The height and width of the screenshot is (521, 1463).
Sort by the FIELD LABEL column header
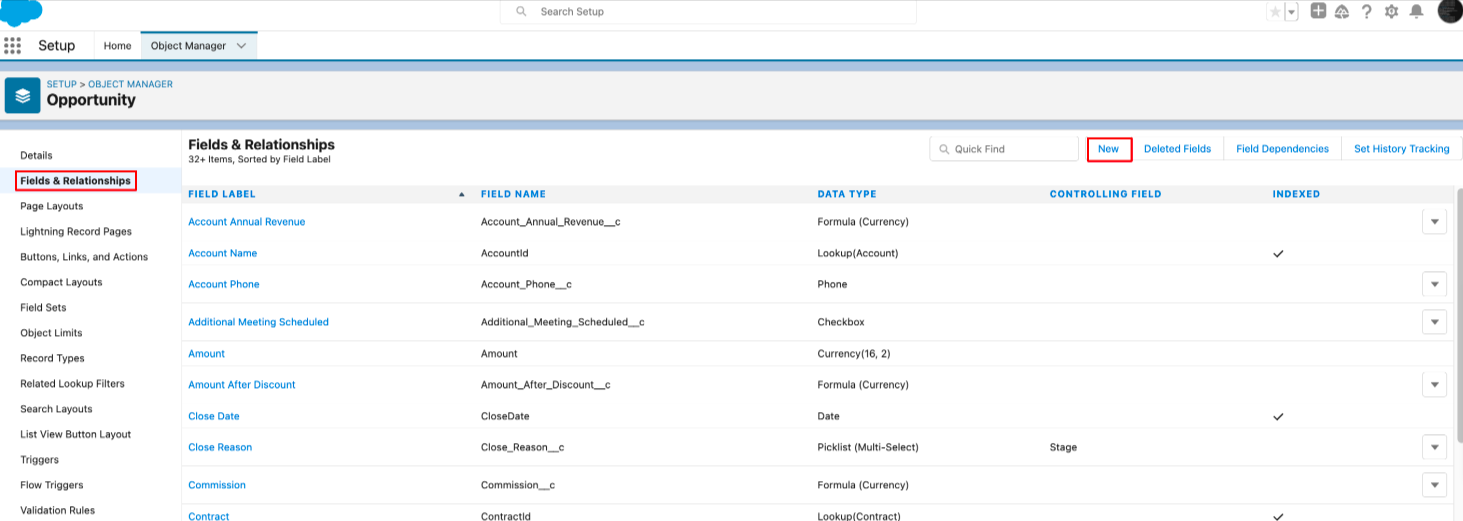point(222,194)
